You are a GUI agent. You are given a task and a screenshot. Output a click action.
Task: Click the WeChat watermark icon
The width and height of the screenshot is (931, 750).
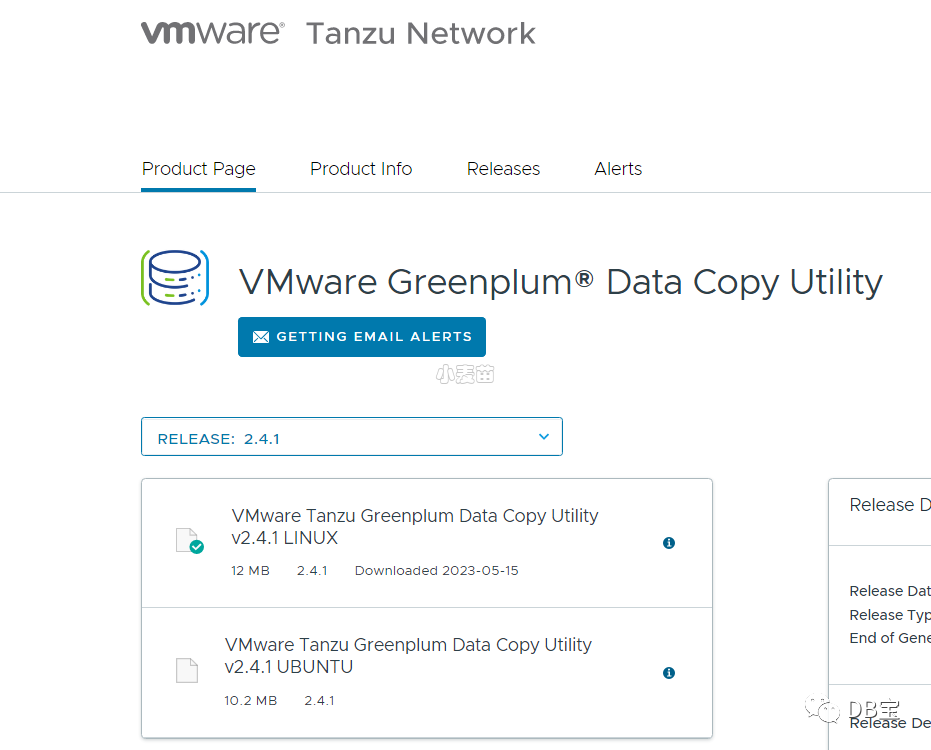tap(827, 711)
